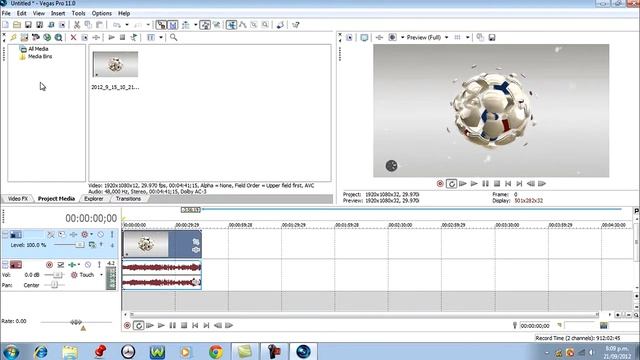Click the Copy icon in the main toolbar
Screen dimensions: 640x360
(x=88, y=25)
